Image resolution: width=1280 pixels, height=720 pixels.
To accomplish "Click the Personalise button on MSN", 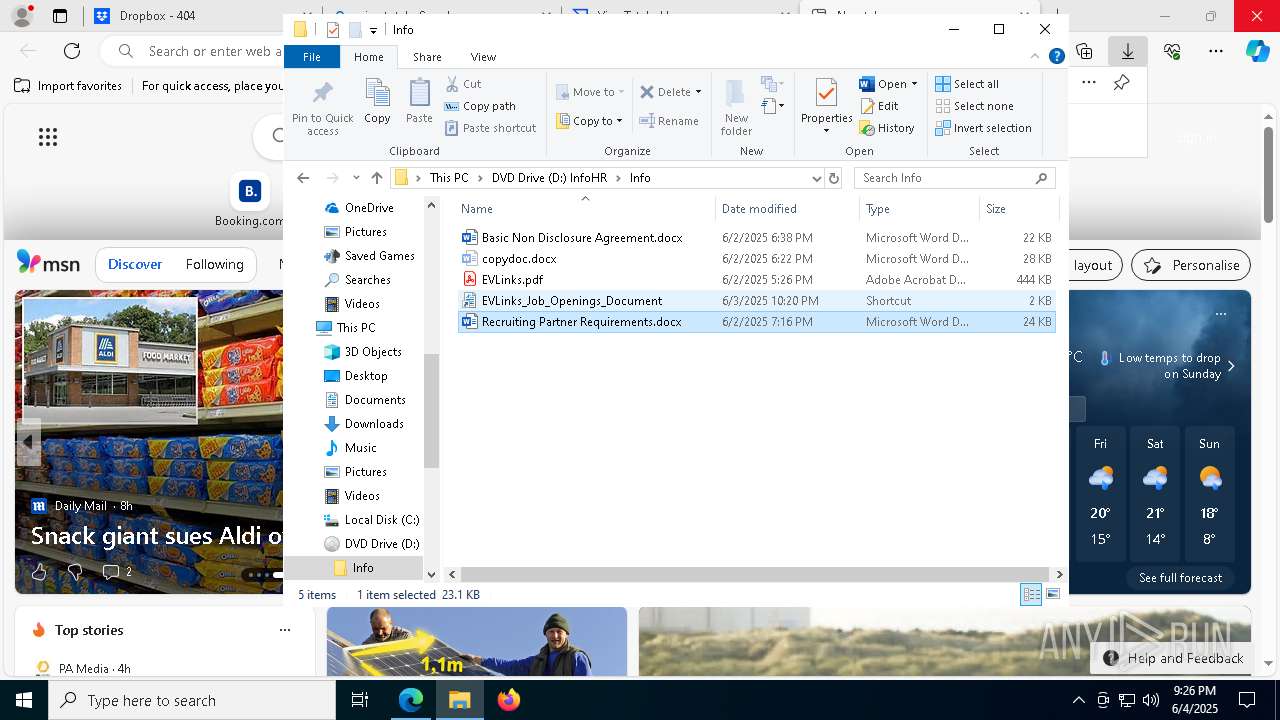I will [1192, 265].
